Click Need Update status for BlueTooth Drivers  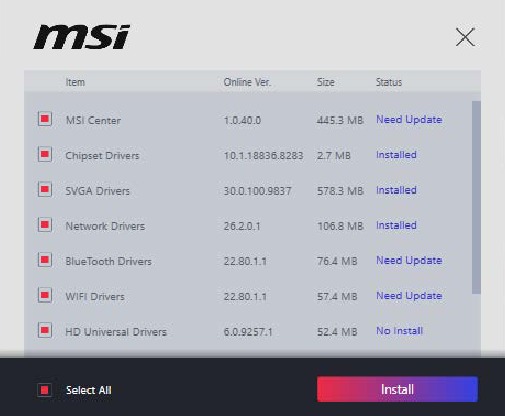pos(409,260)
